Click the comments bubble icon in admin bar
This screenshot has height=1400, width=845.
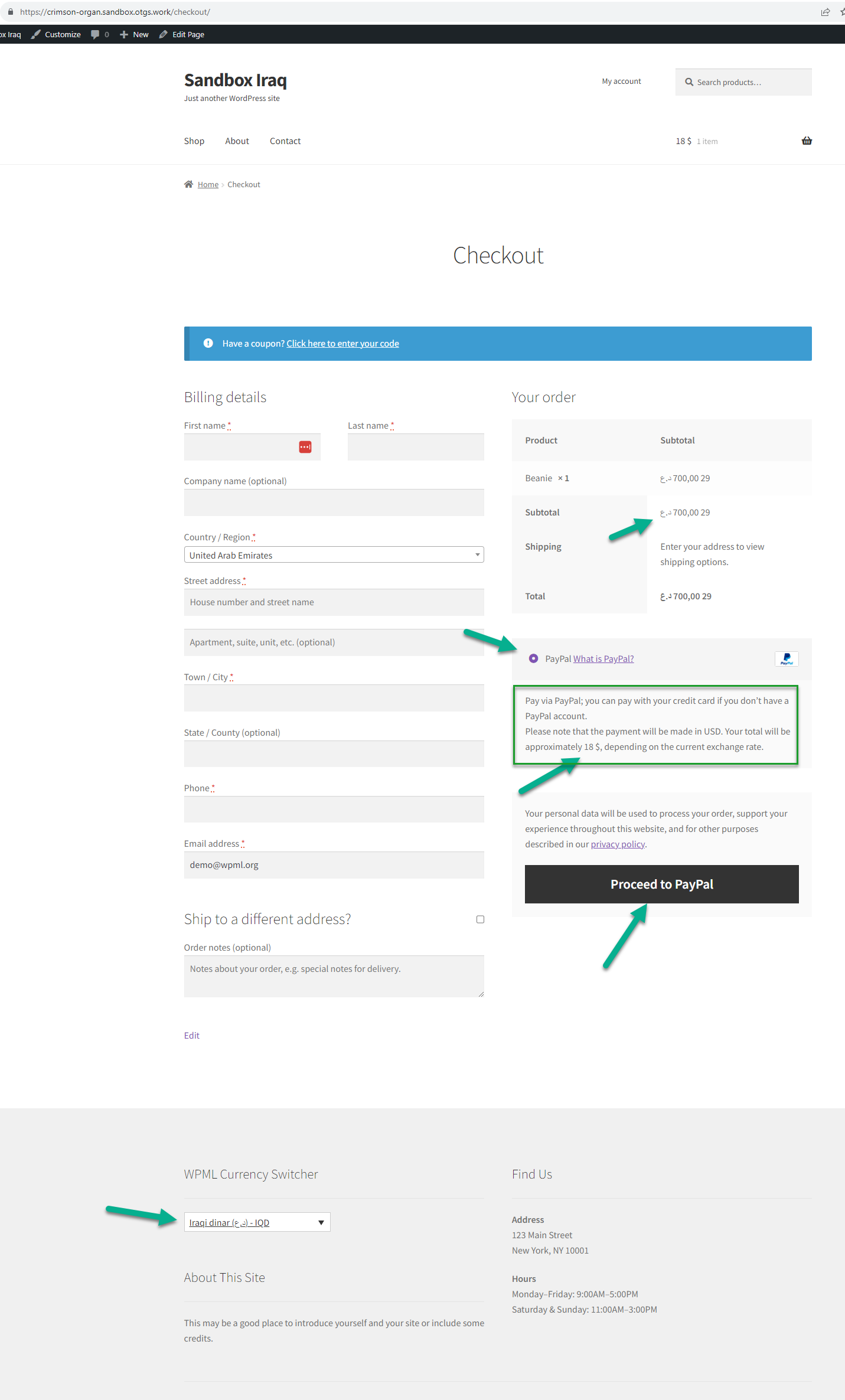pyautogui.click(x=95, y=34)
